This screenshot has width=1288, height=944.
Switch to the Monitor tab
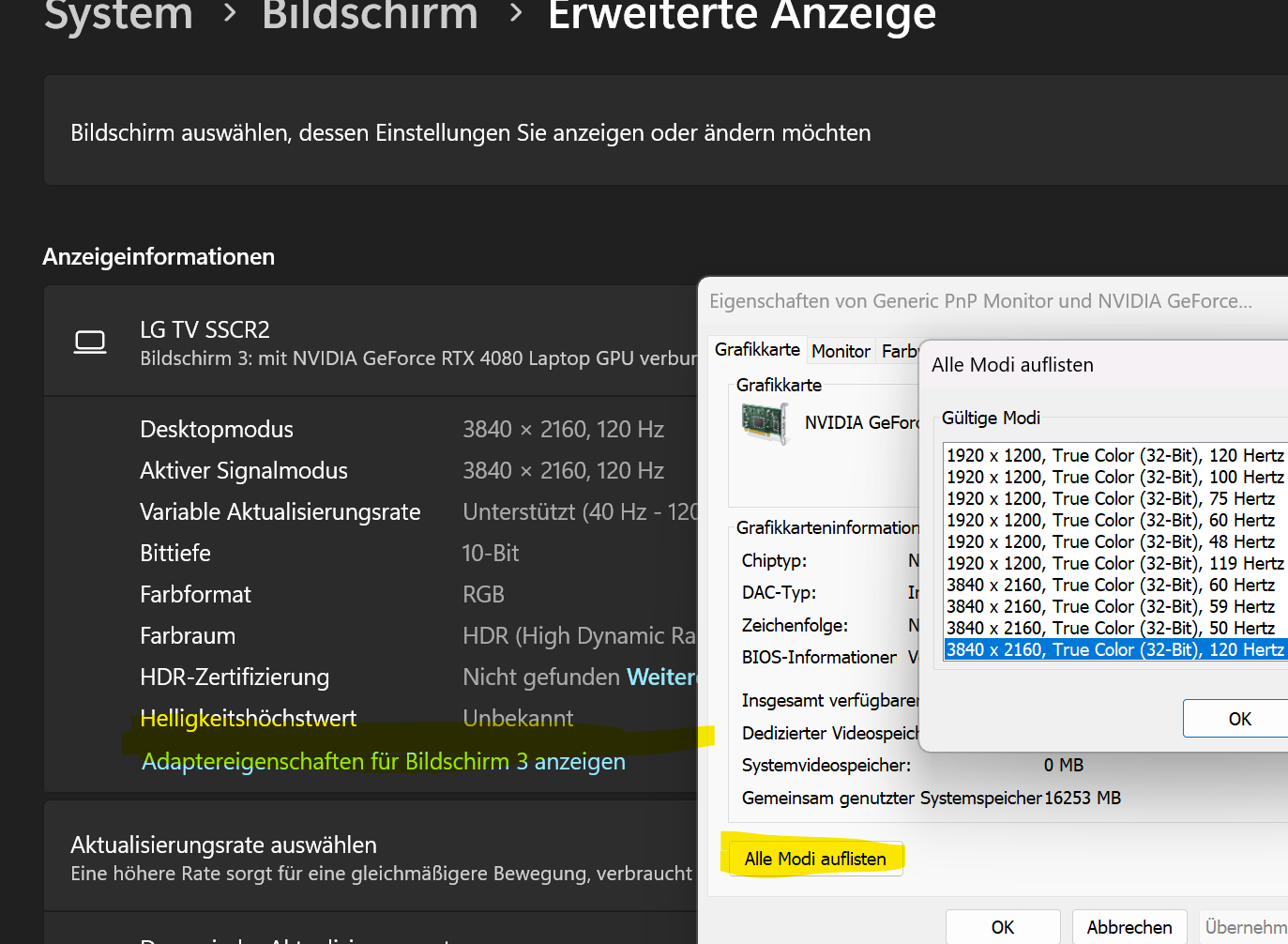(x=841, y=351)
